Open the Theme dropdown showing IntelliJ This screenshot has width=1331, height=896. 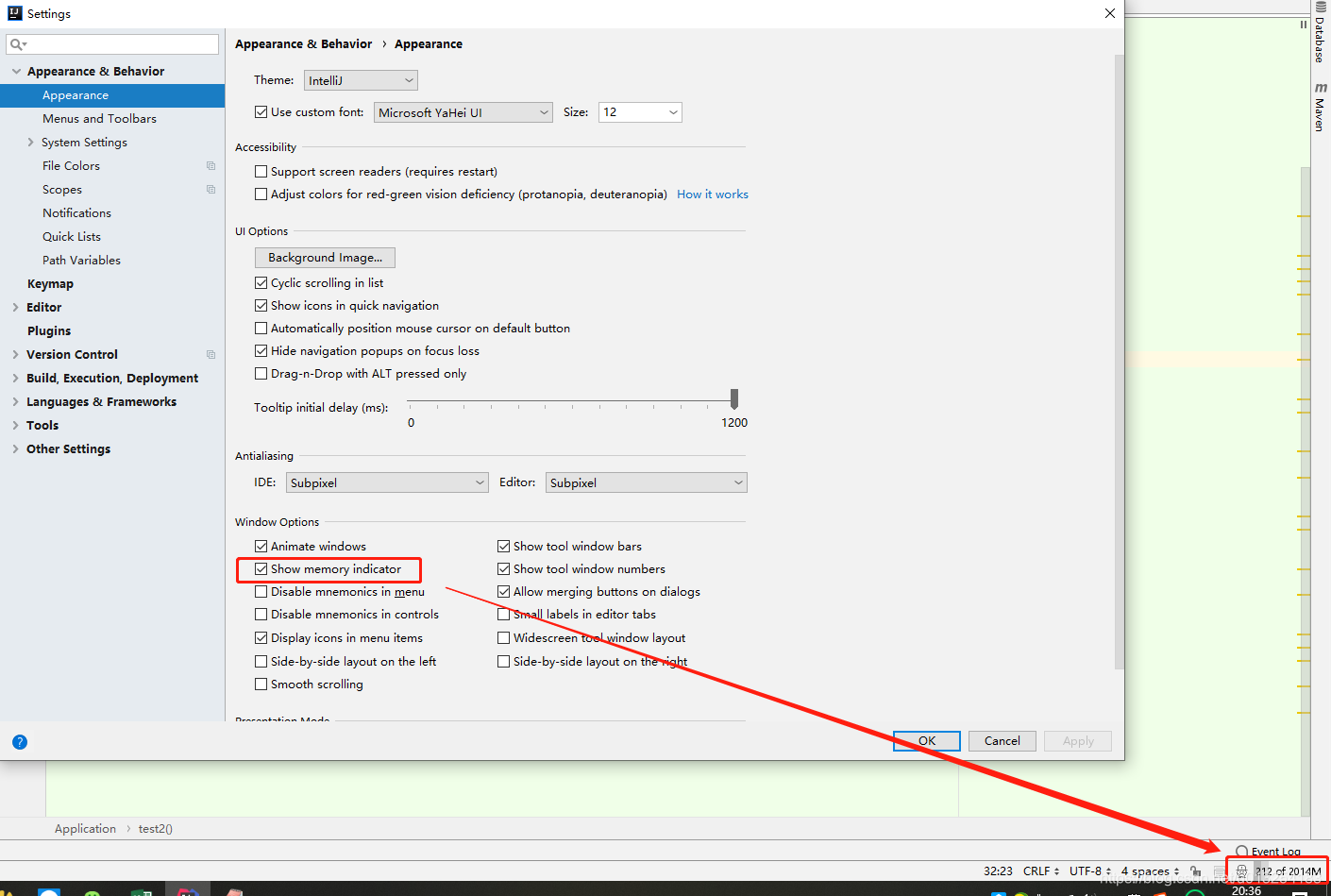(361, 80)
